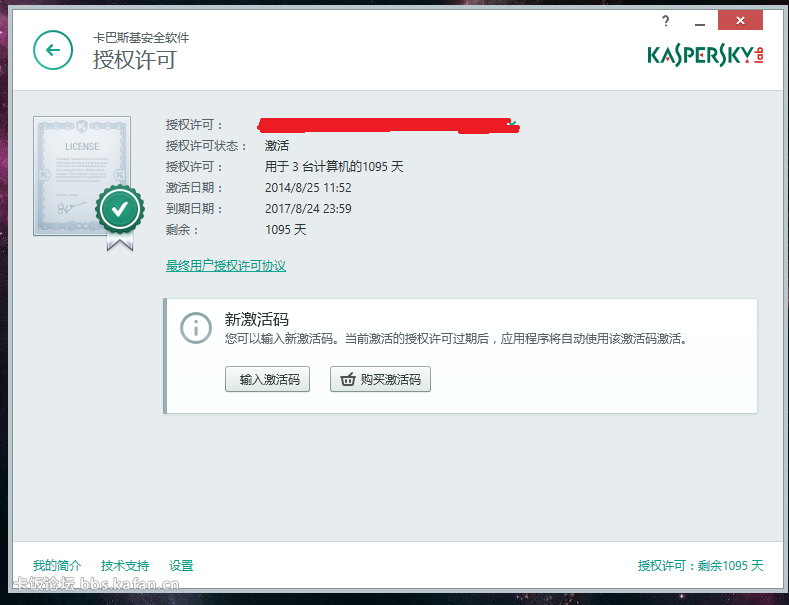Screen dimensions: 789x605
Task: Click the Kaspersky lab logo
Action: tap(705, 55)
